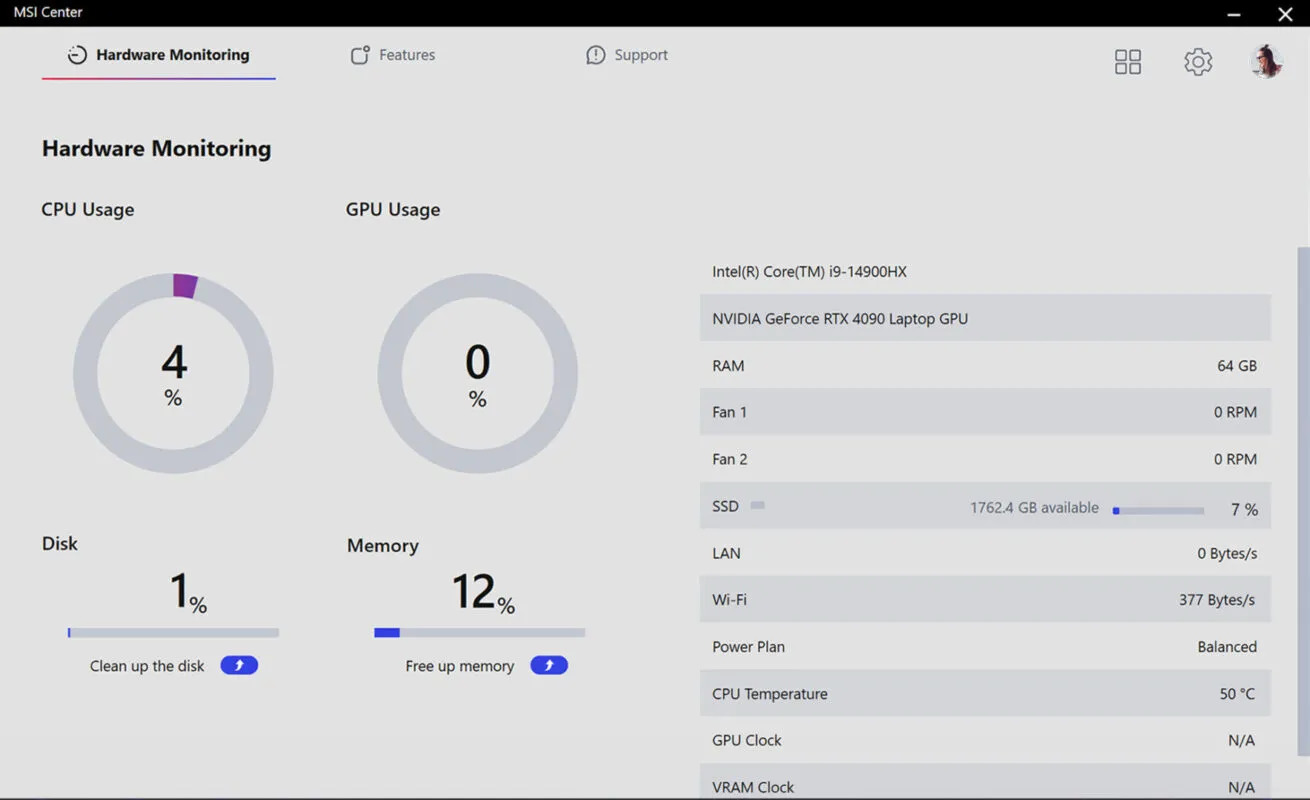Select the Power Plan row

point(984,647)
